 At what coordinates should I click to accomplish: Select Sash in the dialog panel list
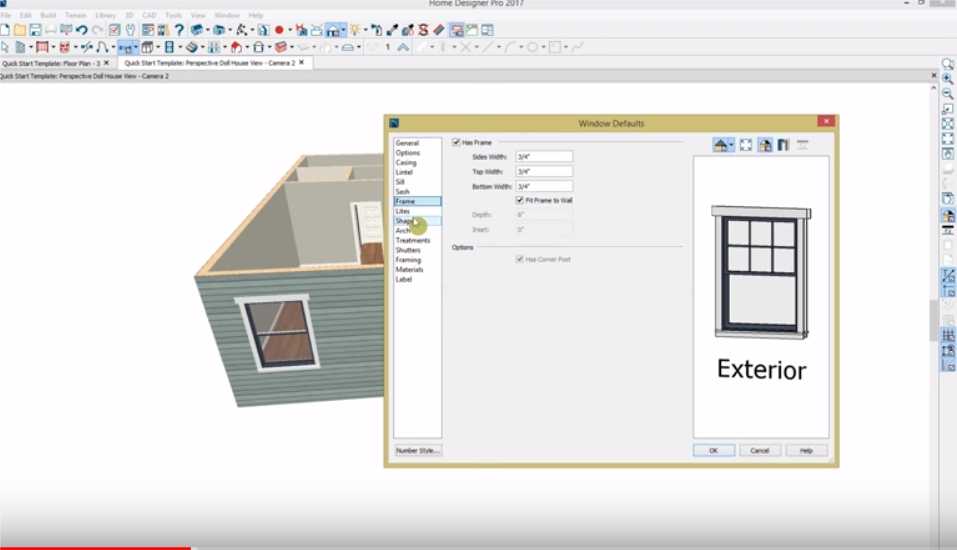pos(402,192)
